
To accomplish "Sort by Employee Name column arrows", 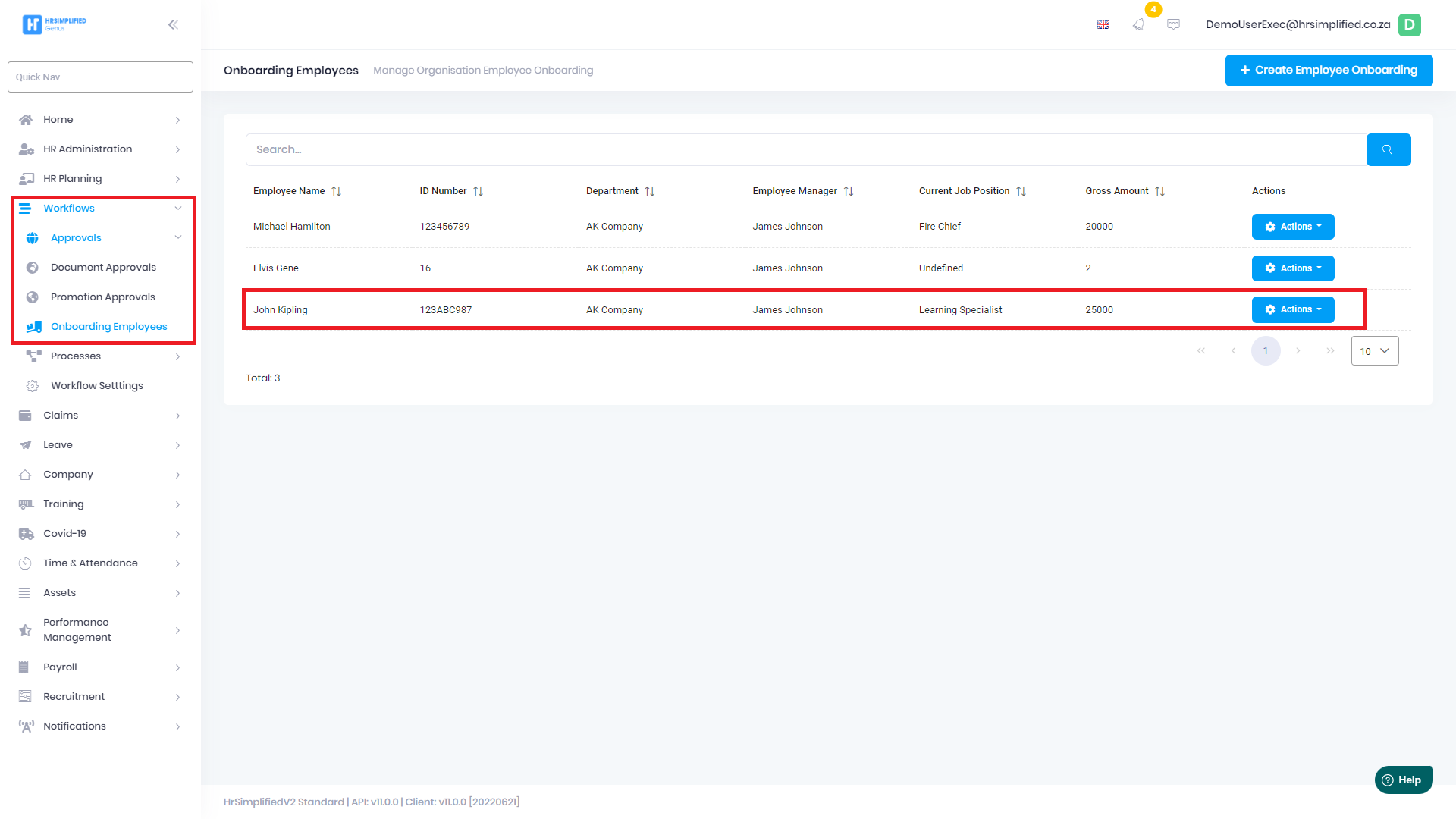I will coord(336,191).
